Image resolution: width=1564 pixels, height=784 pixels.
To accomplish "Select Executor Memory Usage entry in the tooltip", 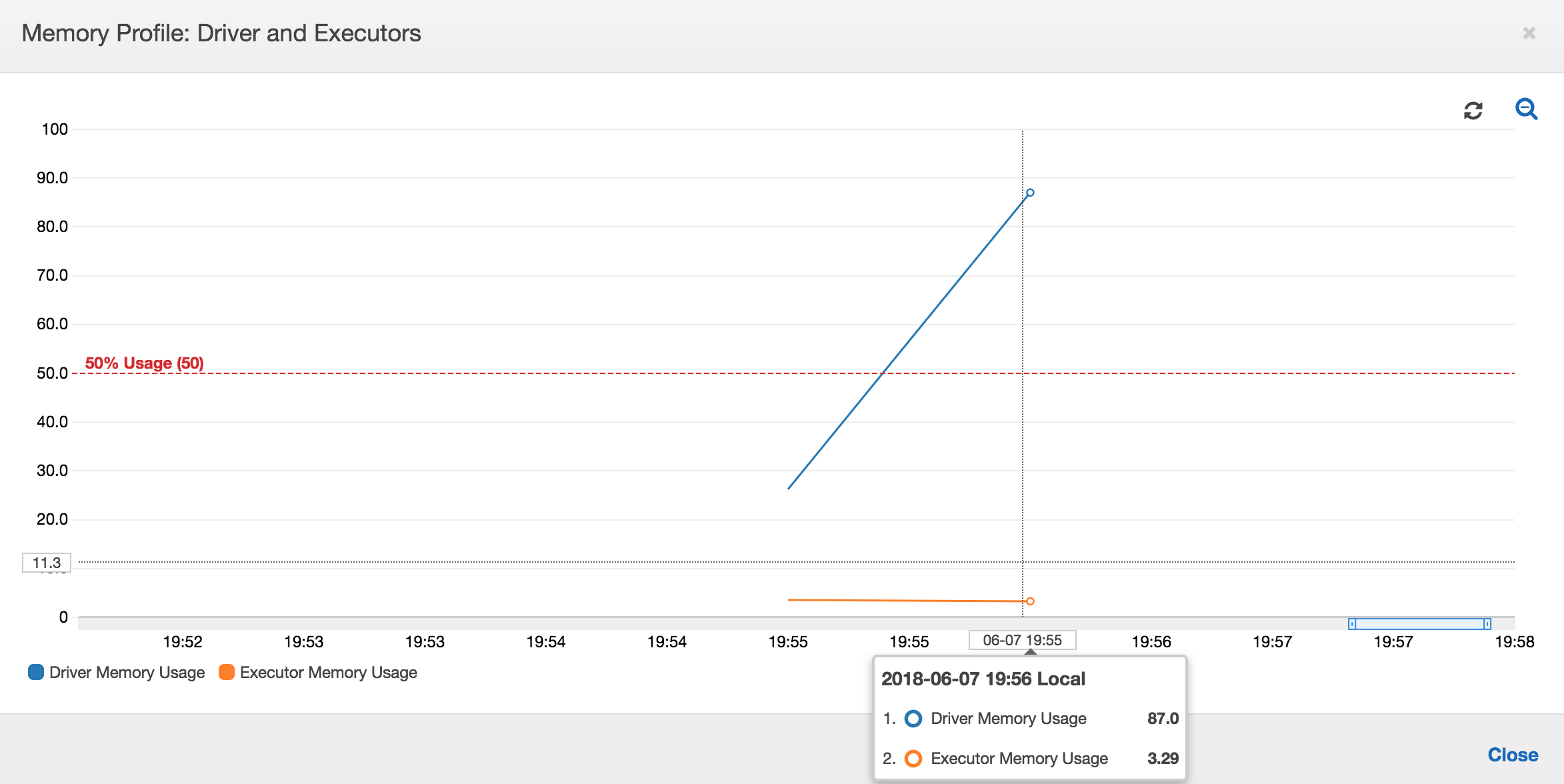I will pos(1019,758).
